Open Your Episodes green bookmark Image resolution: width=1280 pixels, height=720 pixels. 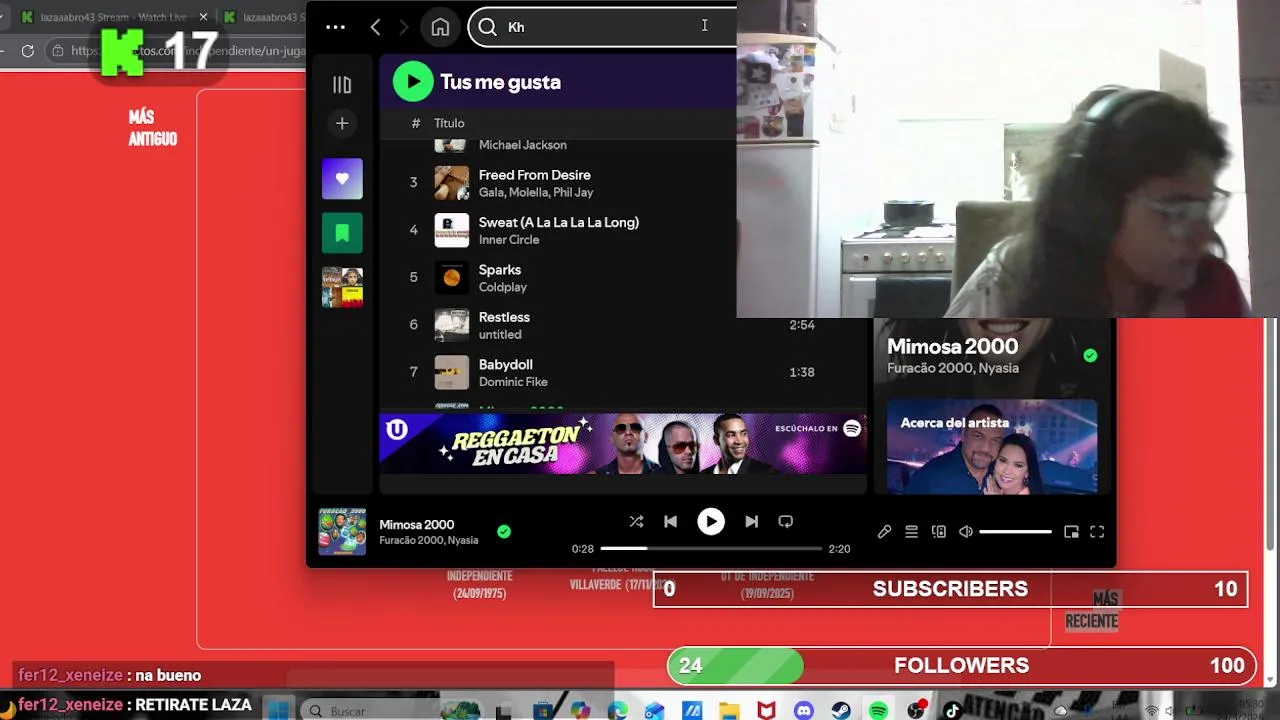[x=342, y=233]
